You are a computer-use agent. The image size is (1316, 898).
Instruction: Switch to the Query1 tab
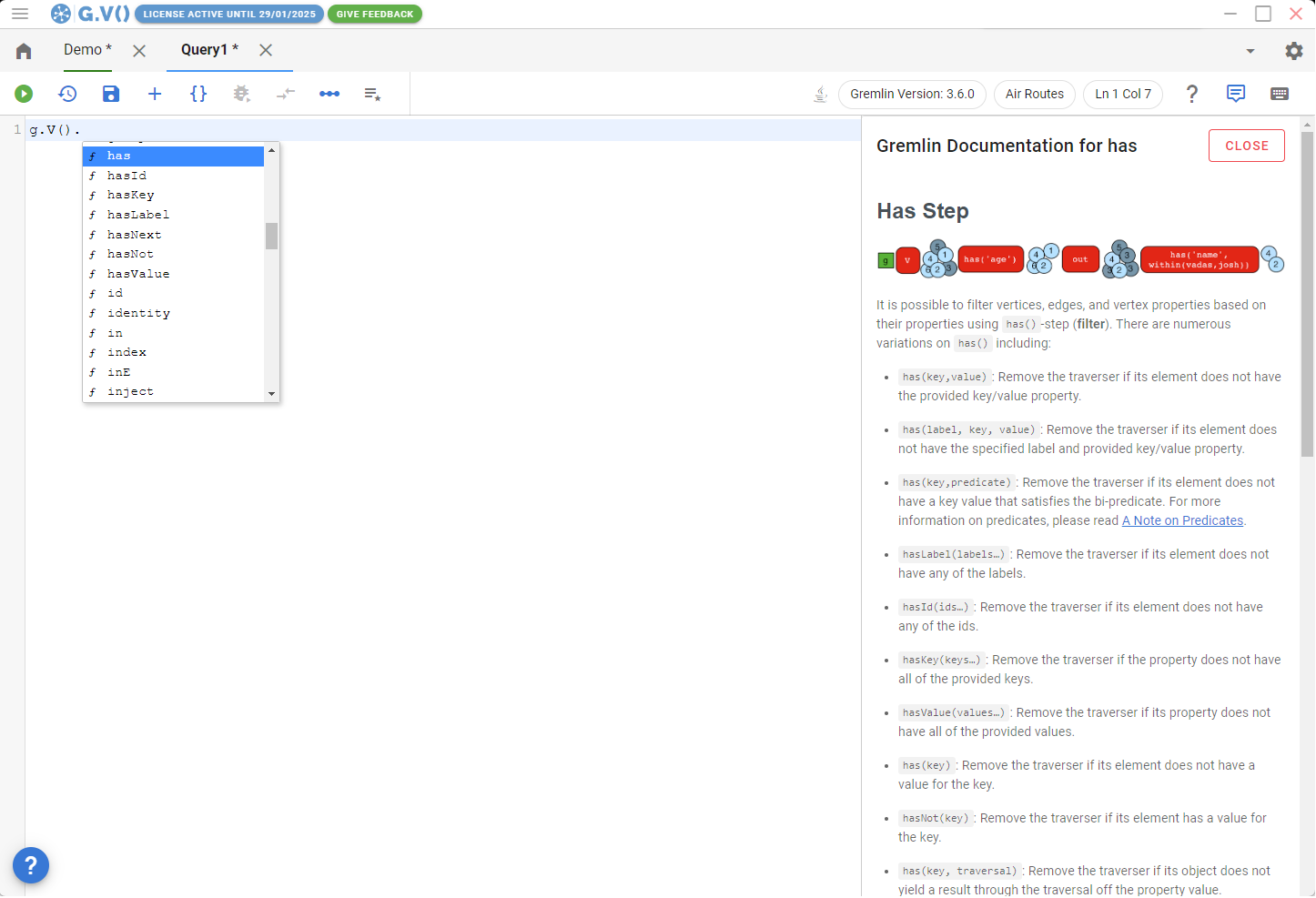click(204, 50)
